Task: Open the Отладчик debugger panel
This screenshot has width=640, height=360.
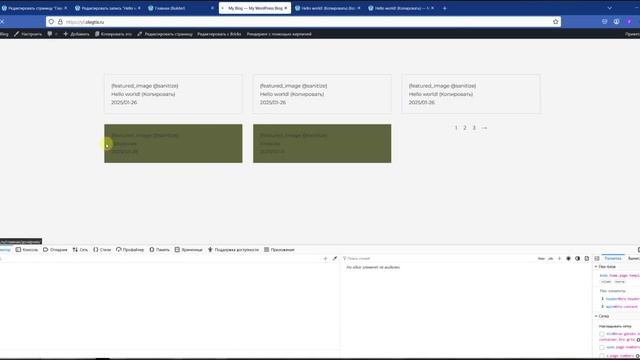Action: 55,249
